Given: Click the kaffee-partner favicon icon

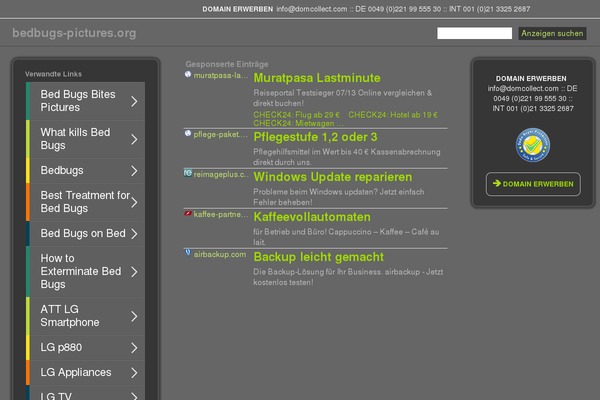Looking at the screenshot, I should 188,213.
